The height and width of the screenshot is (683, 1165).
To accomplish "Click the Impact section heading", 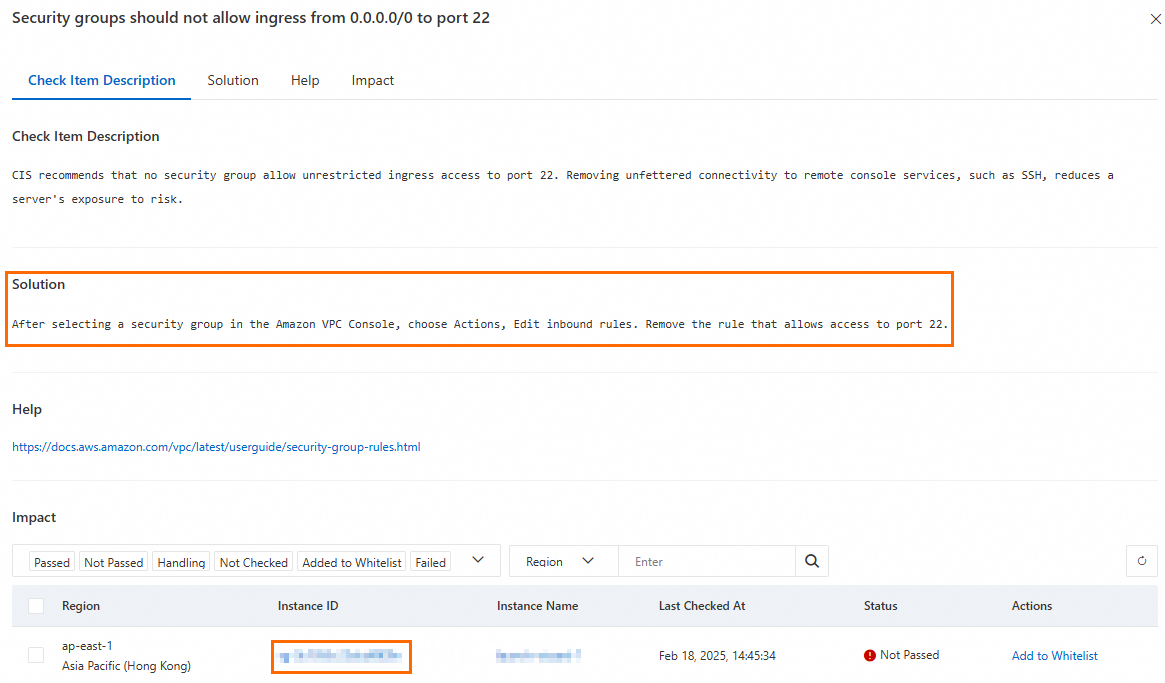I will point(34,517).
